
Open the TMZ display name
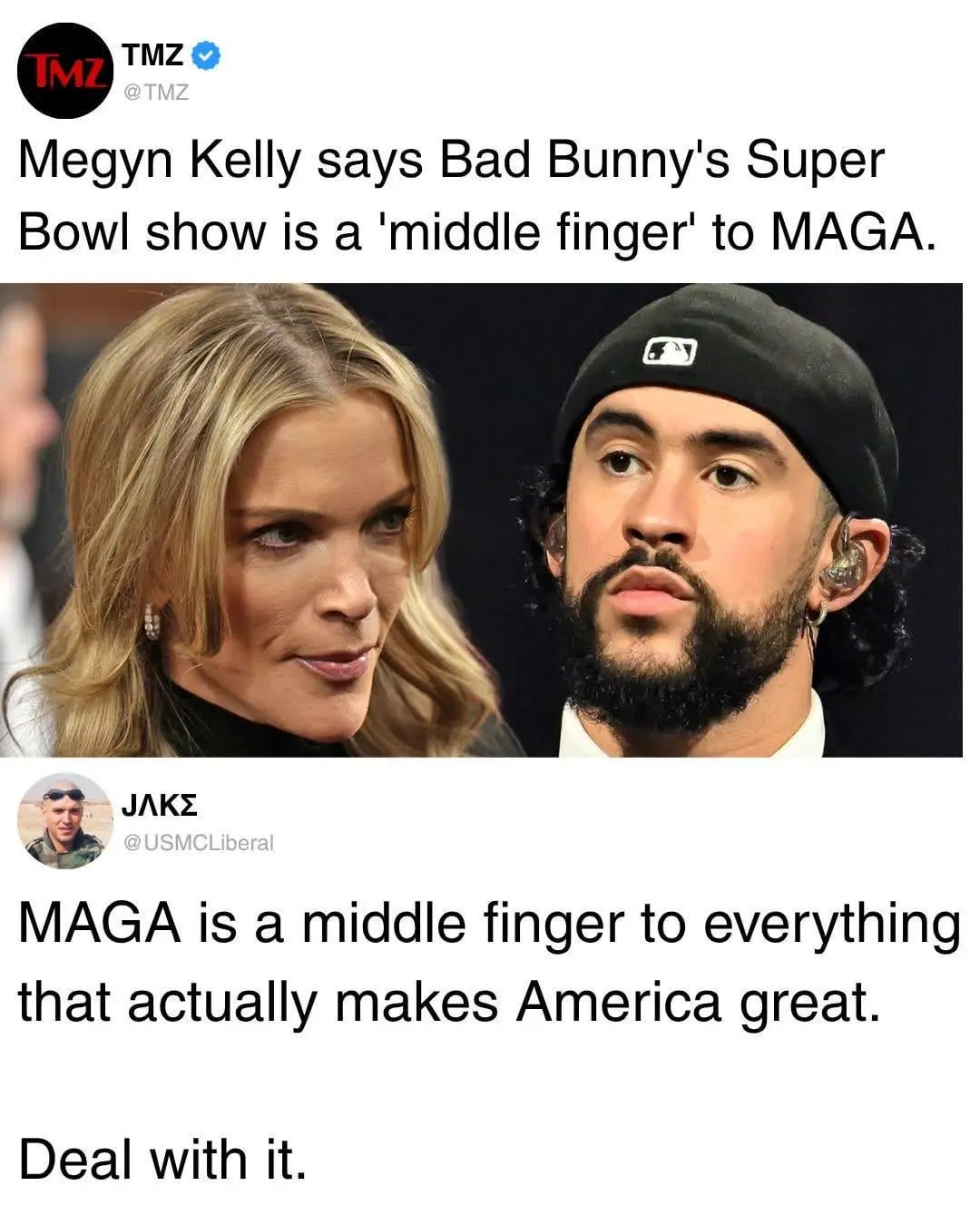(153, 55)
